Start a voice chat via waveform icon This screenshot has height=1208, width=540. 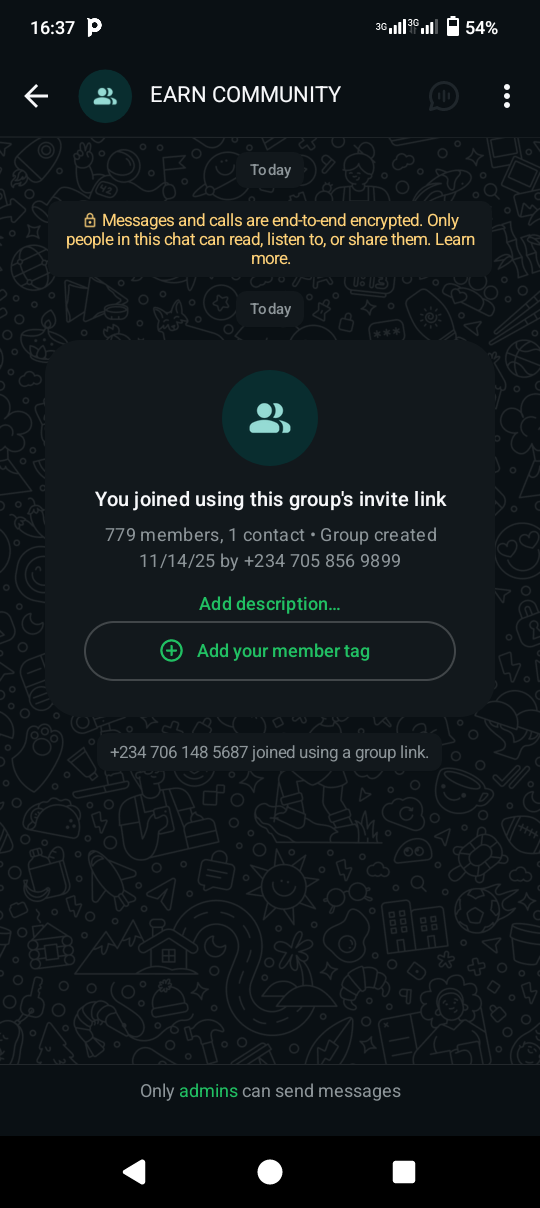tap(444, 96)
